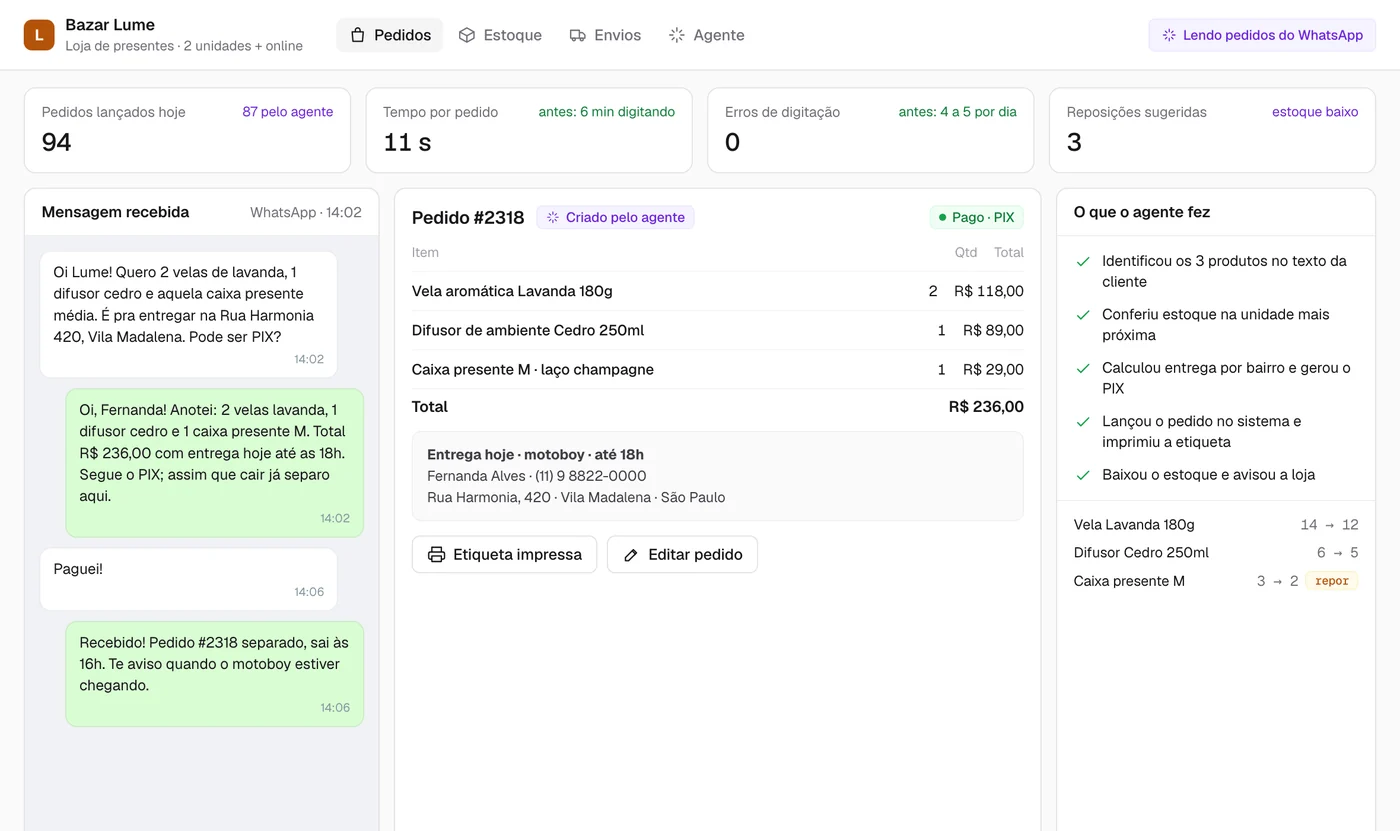Image resolution: width=1400 pixels, height=831 pixels.
Task: Click the repor tag for Caixa presente M
Action: 1332,581
